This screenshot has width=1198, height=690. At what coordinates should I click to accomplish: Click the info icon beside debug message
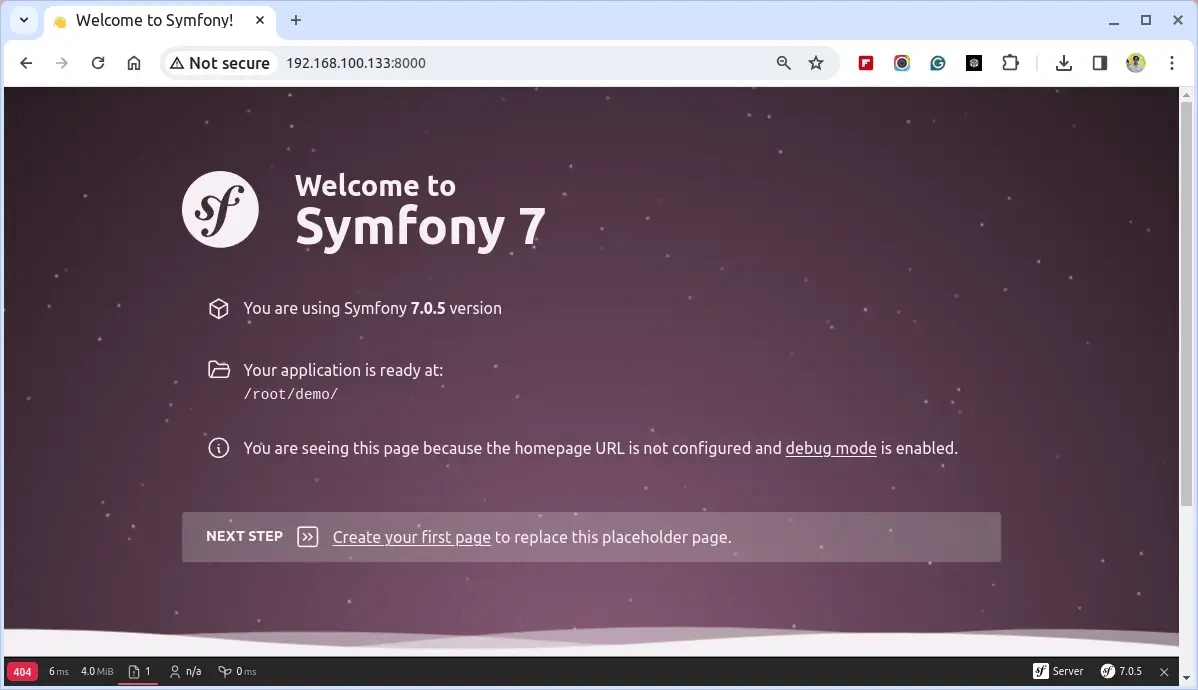(219, 448)
